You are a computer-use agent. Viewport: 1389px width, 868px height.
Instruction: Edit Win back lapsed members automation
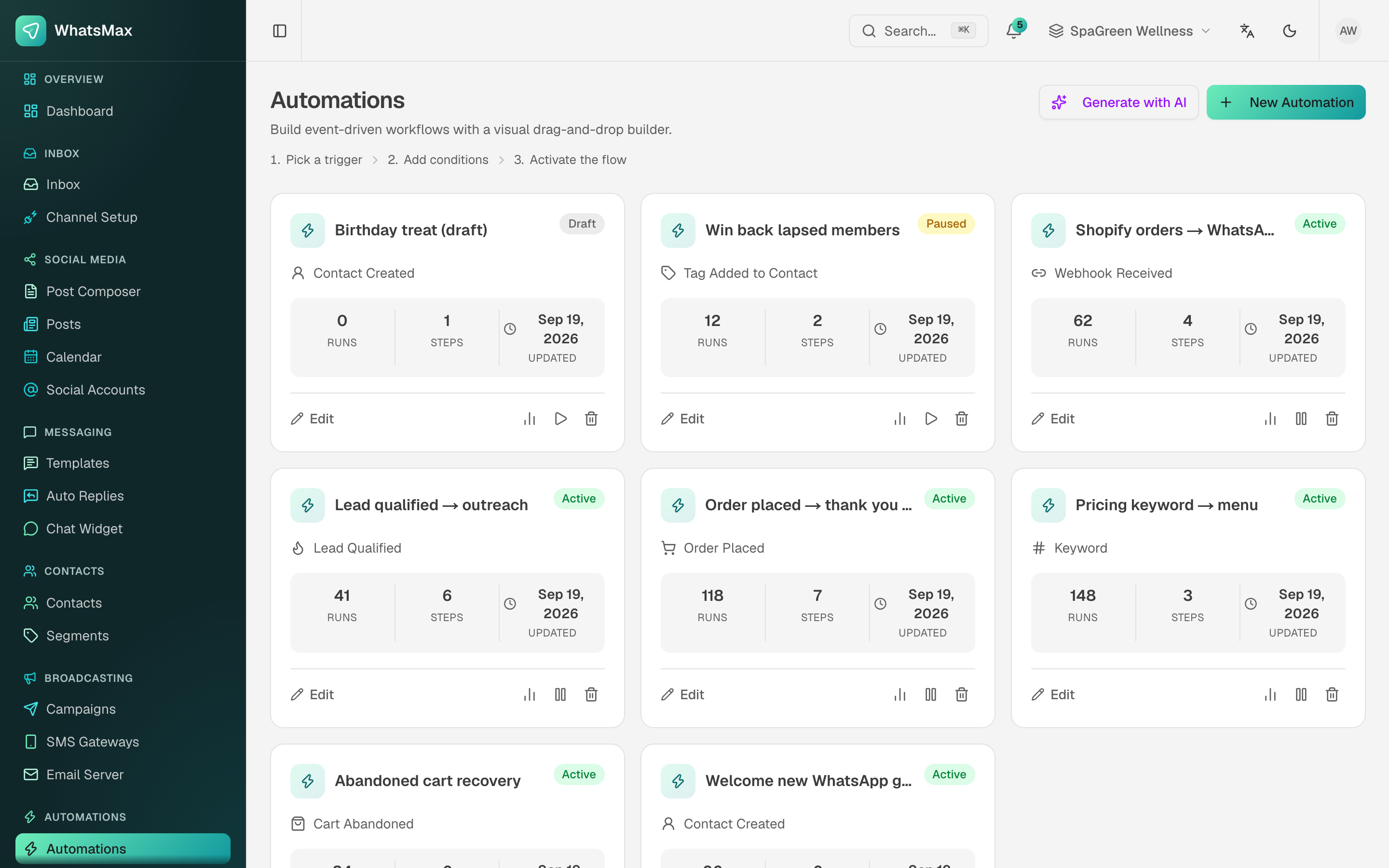682,419
